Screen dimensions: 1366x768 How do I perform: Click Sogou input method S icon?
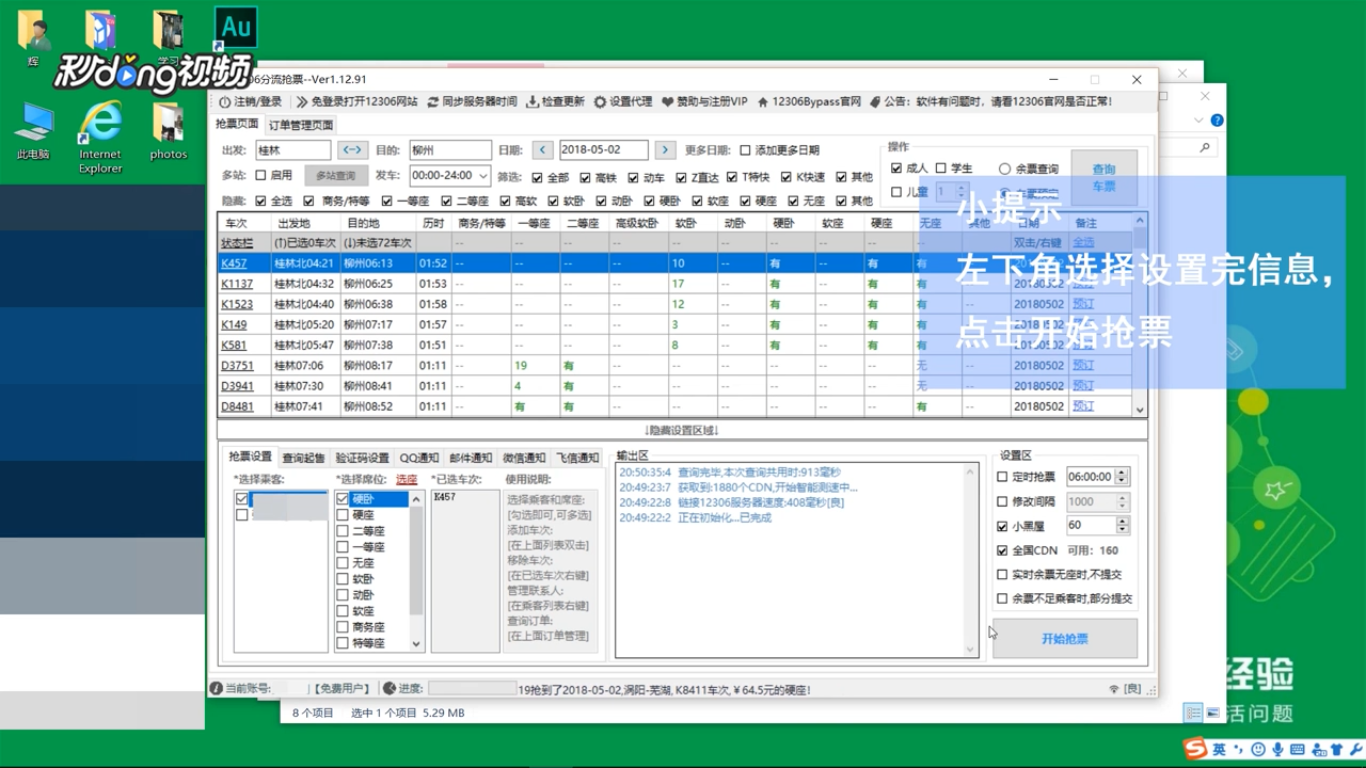[1195, 749]
